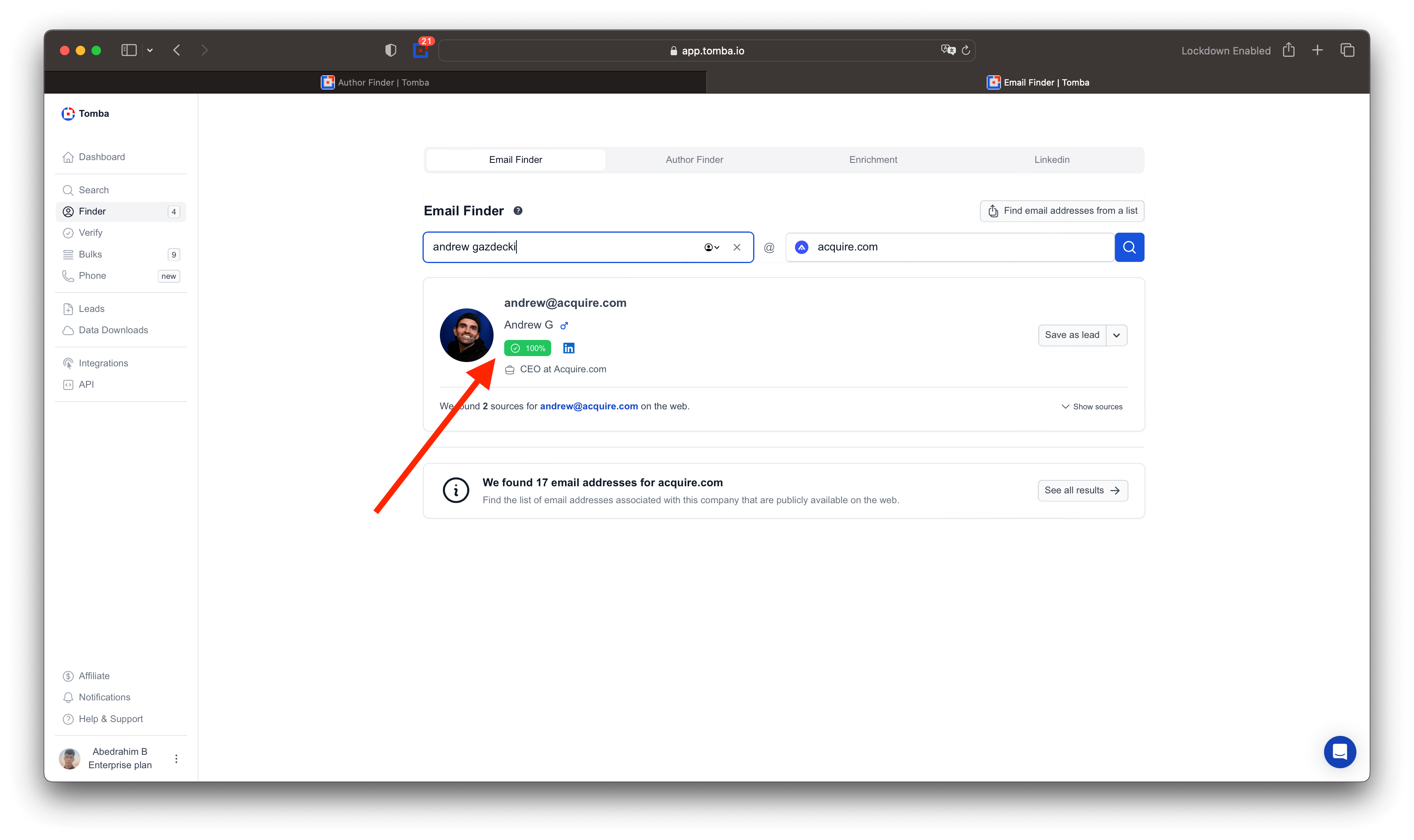
Task: Switch to the Author Finder tab
Action: [x=694, y=160]
